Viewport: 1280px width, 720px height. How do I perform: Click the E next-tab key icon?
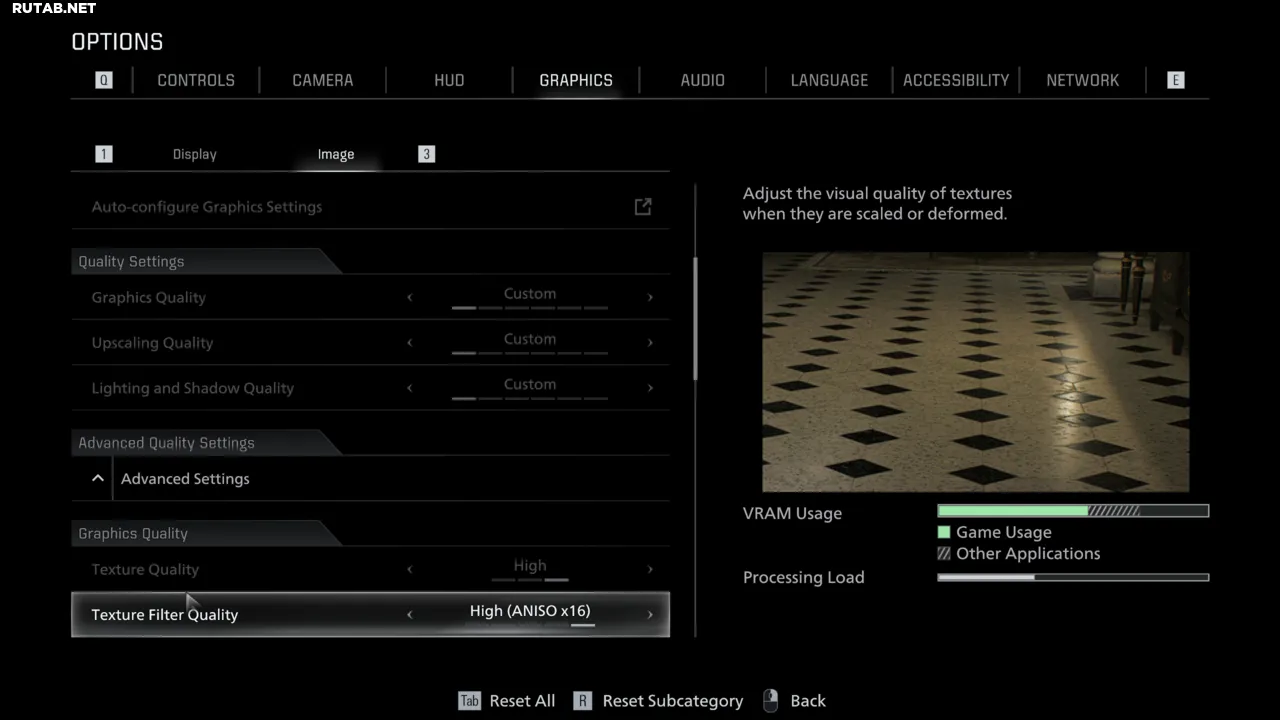tap(1175, 80)
